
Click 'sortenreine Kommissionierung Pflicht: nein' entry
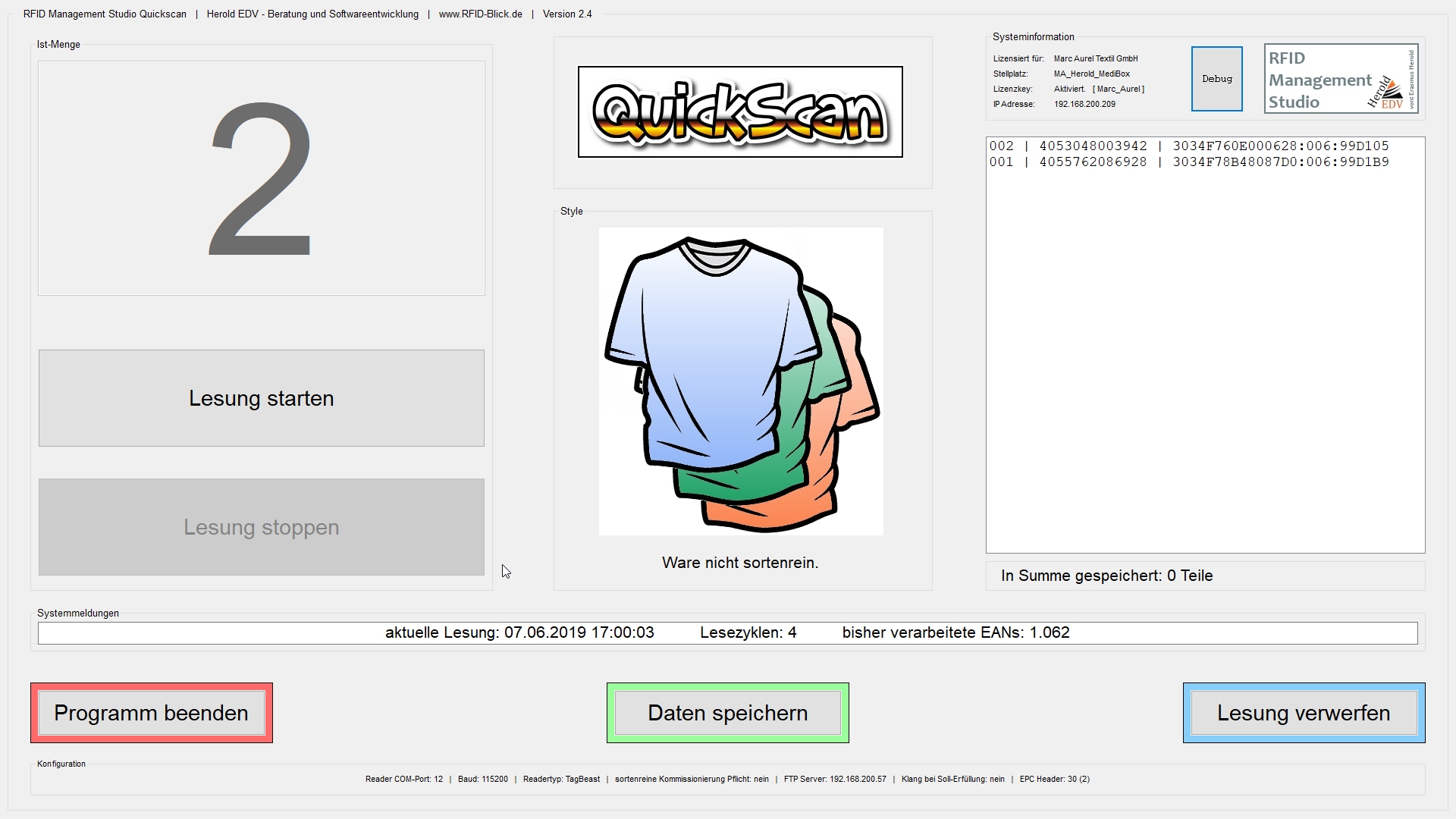[x=692, y=779]
